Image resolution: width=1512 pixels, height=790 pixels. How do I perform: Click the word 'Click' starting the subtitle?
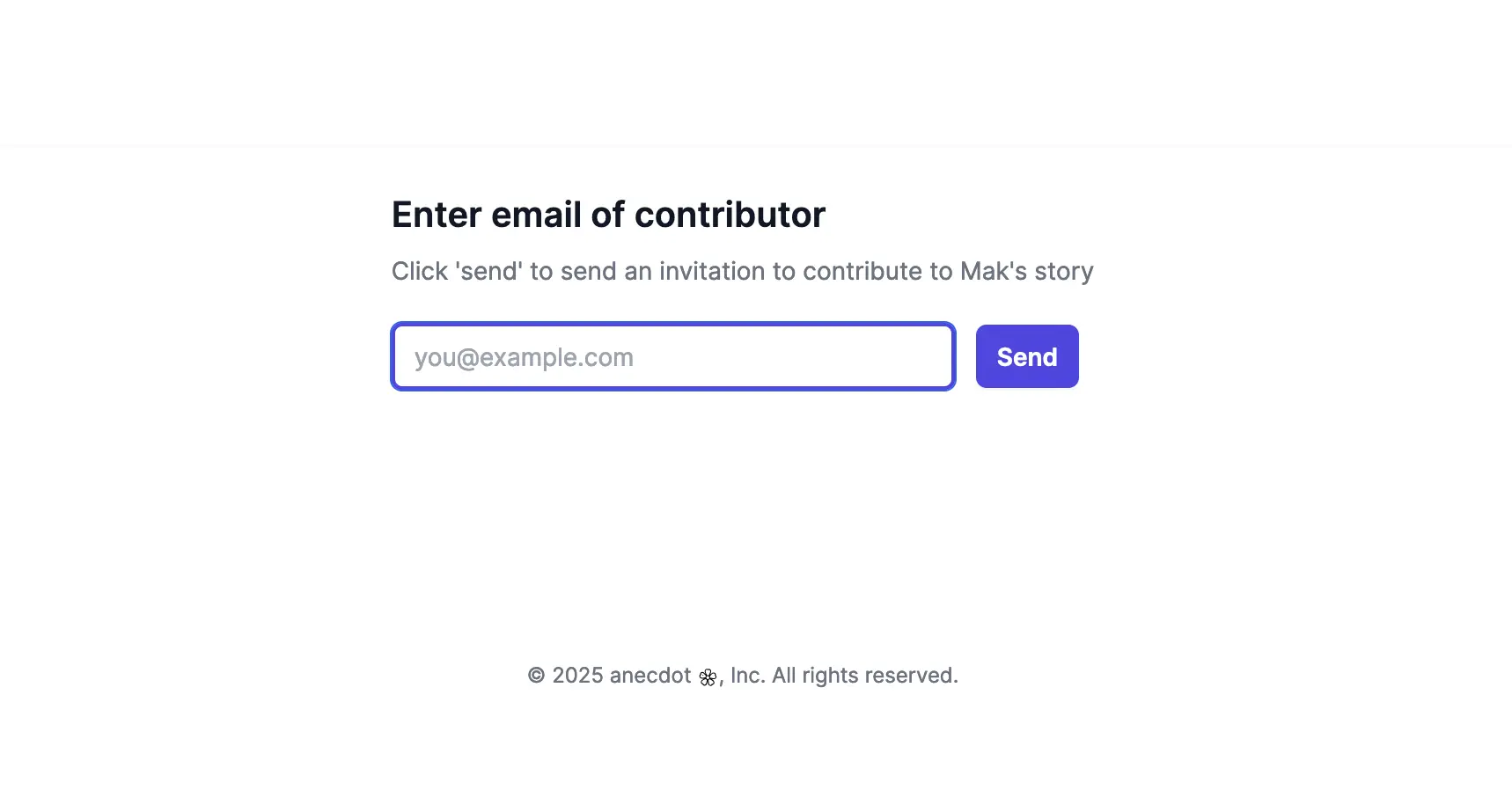point(420,271)
